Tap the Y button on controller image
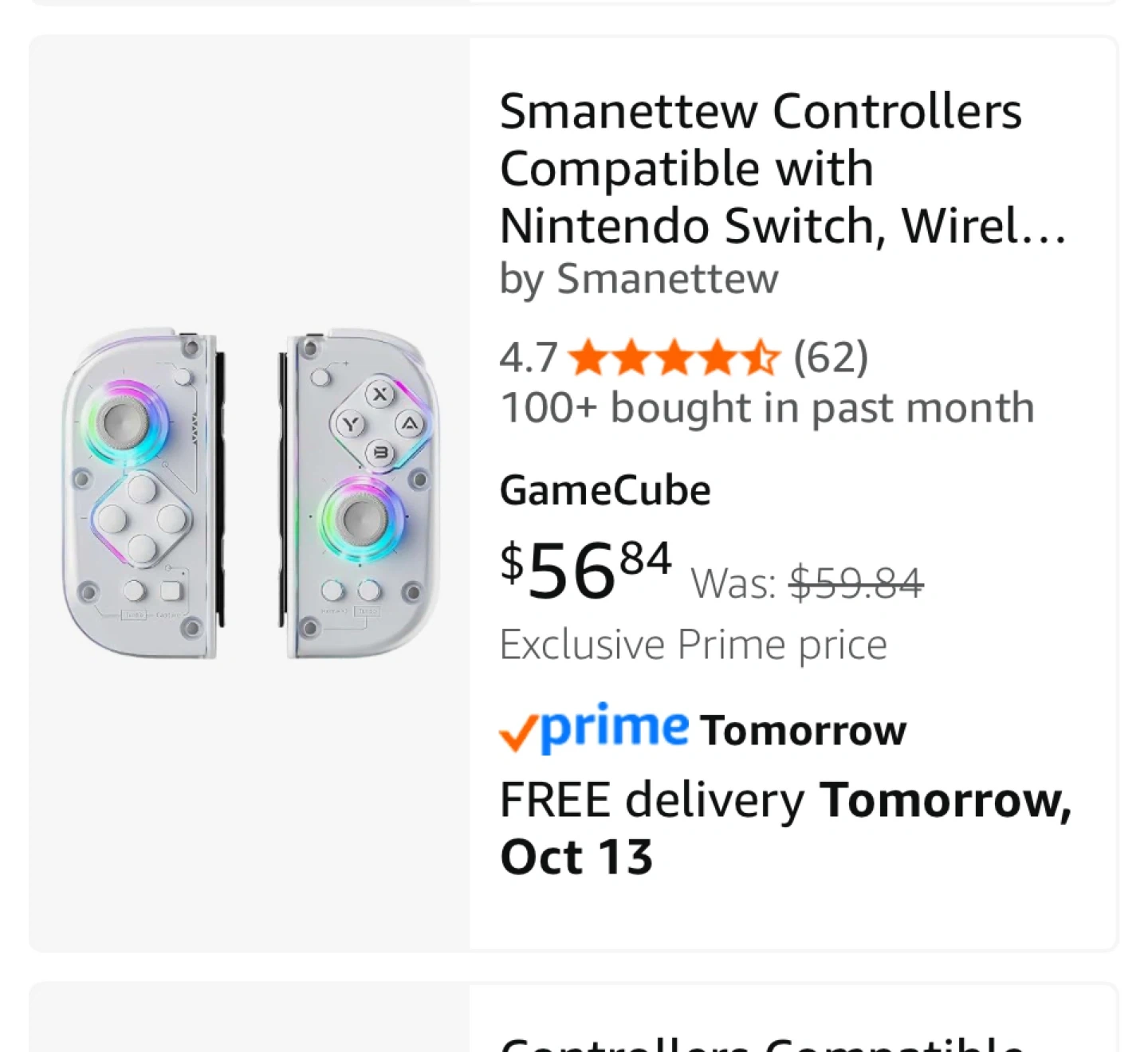1148x1052 pixels. (351, 424)
